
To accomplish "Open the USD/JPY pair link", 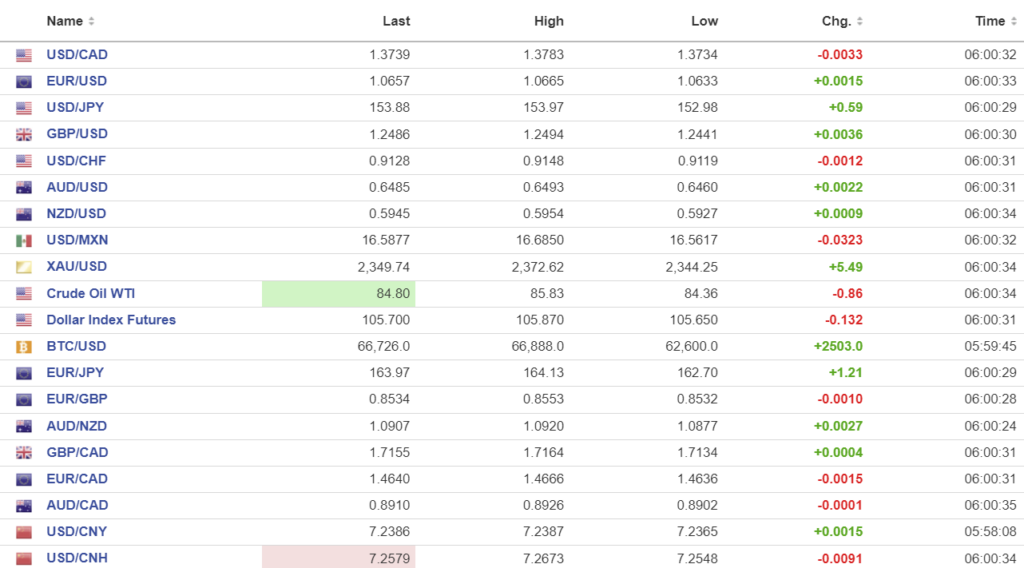I will (x=76, y=108).
